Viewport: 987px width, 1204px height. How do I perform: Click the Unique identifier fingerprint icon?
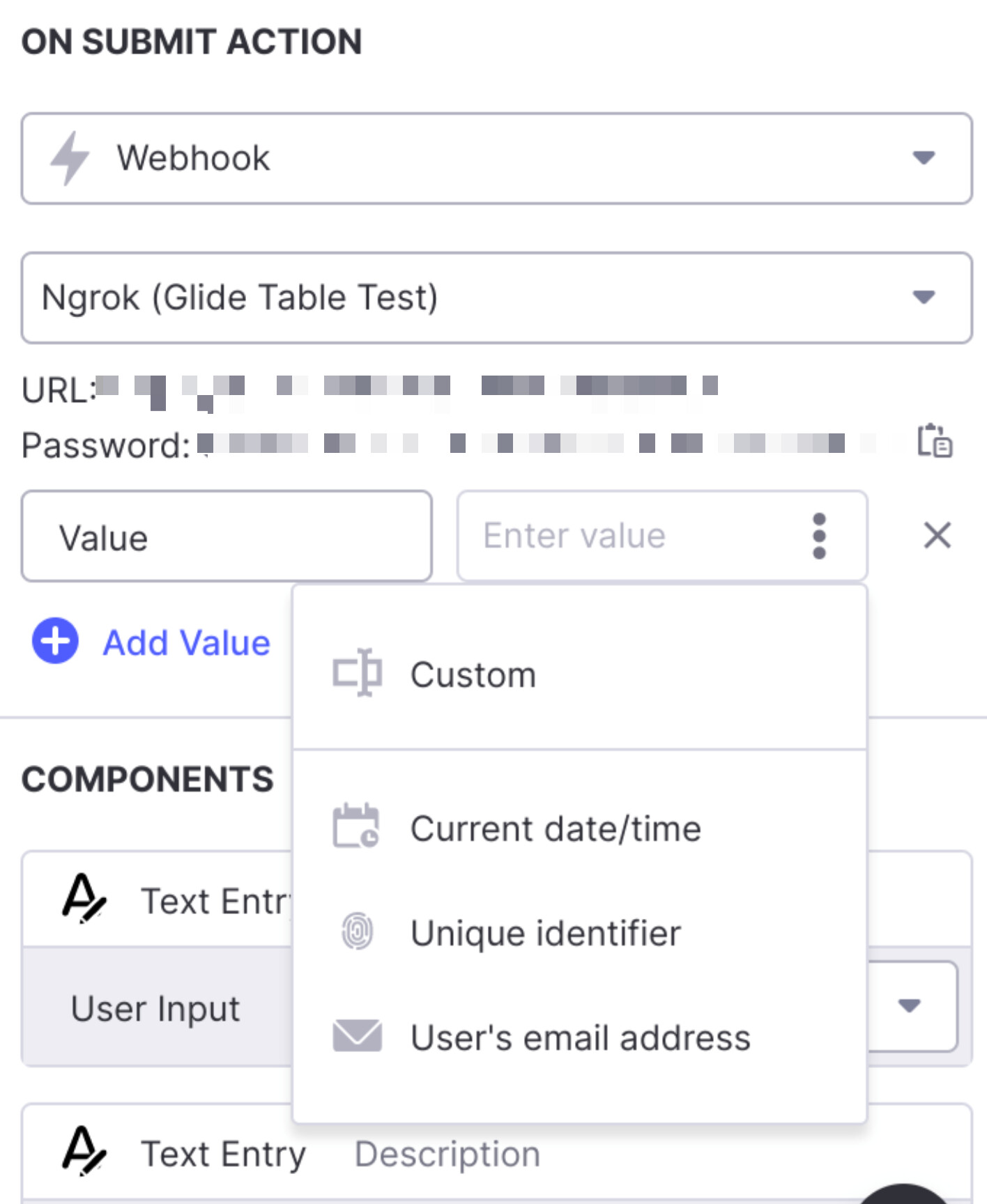click(x=357, y=932)
